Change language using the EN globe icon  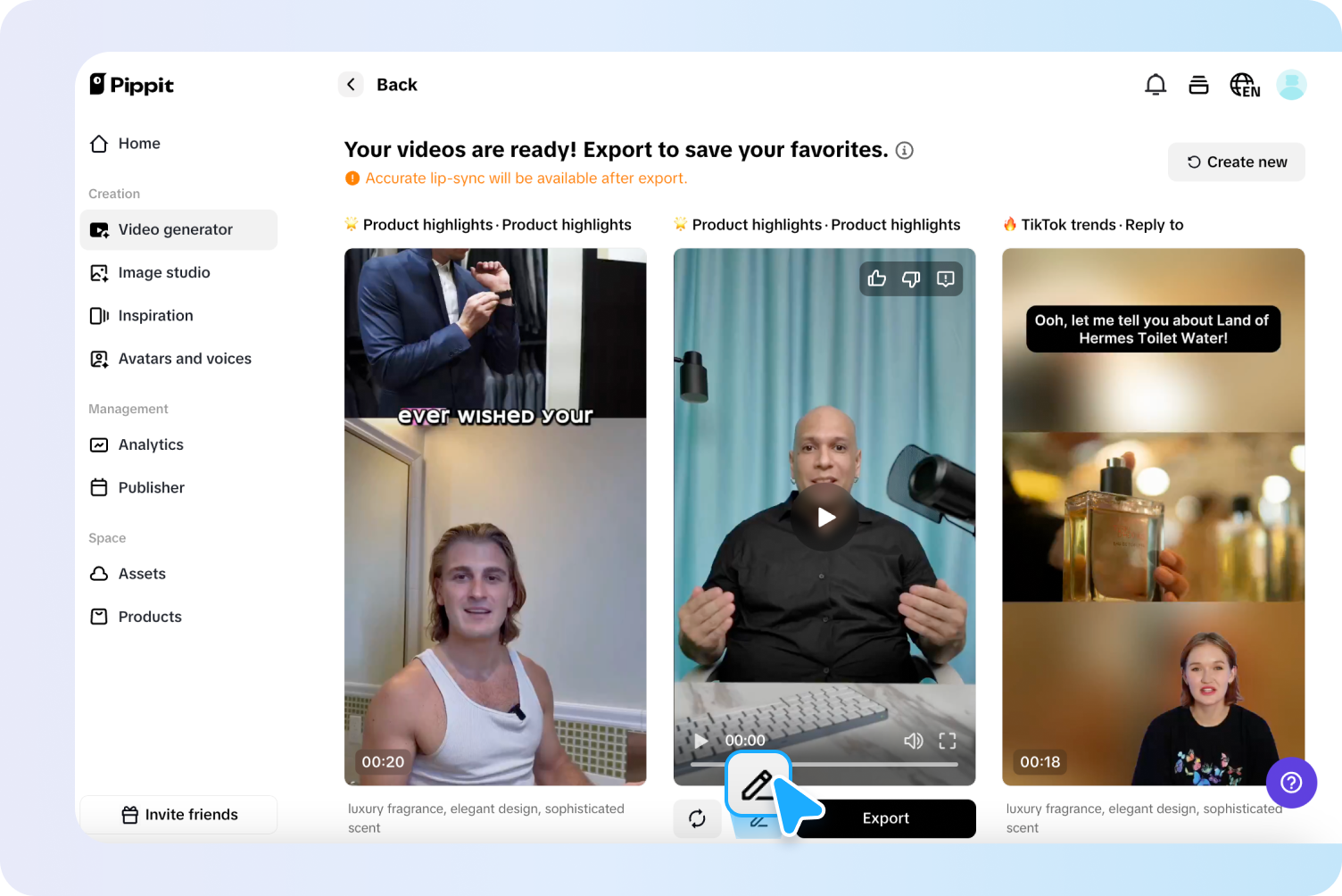[x=1244, y=84]
